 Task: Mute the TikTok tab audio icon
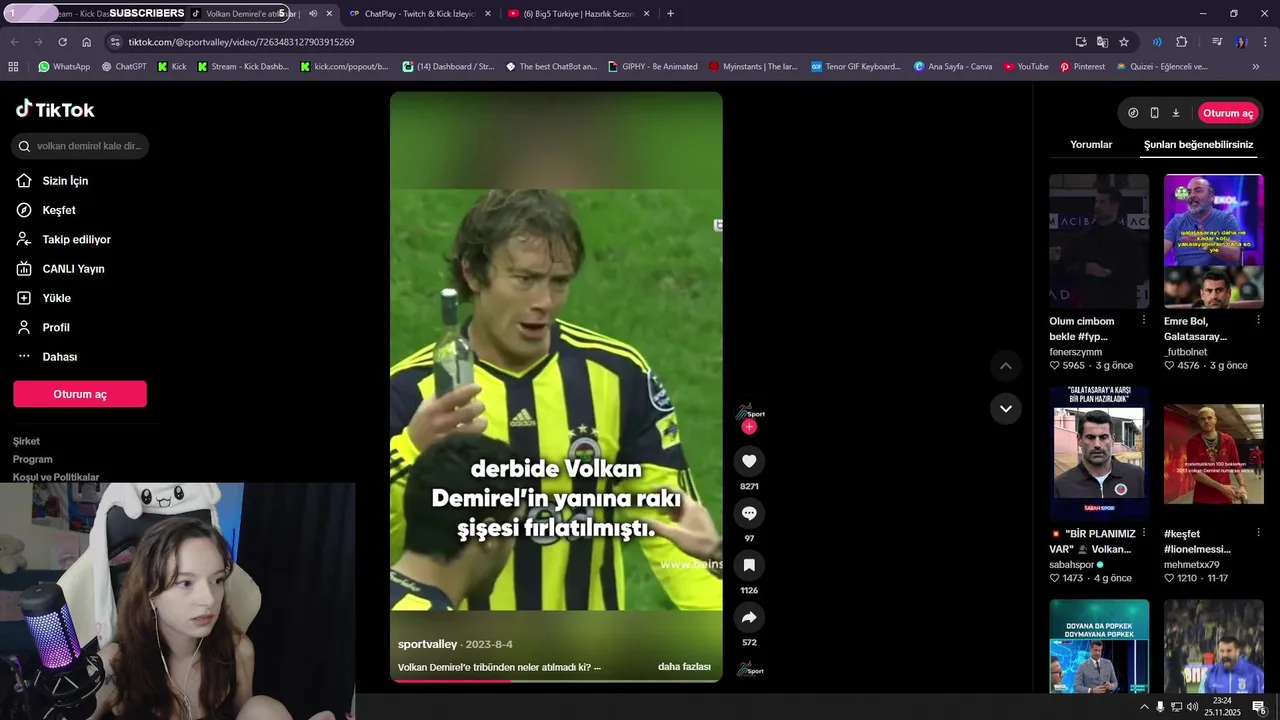point(313,14)
